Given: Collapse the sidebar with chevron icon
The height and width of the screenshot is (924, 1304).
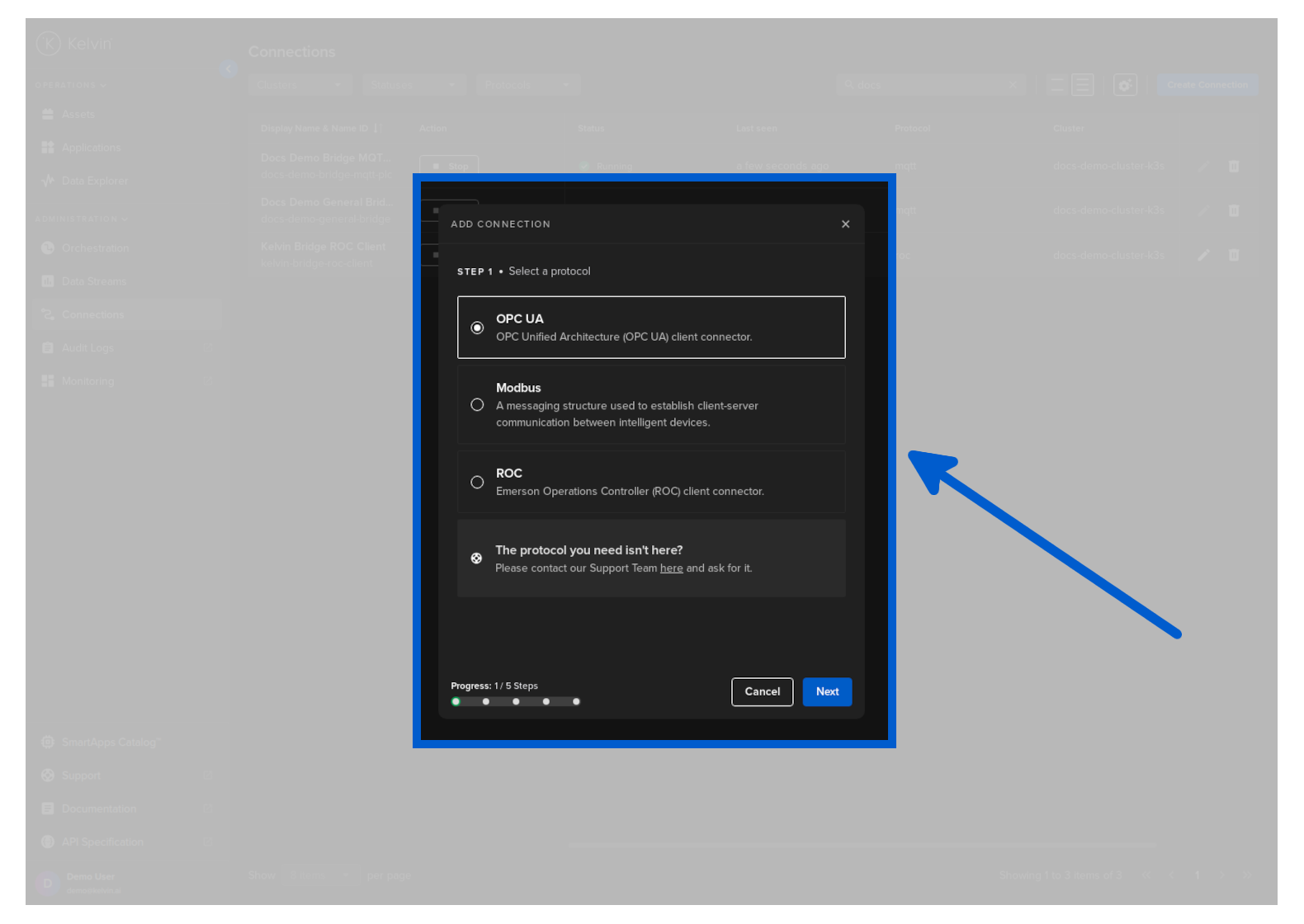Looking at the screenshot, I should tap(229, 68).
